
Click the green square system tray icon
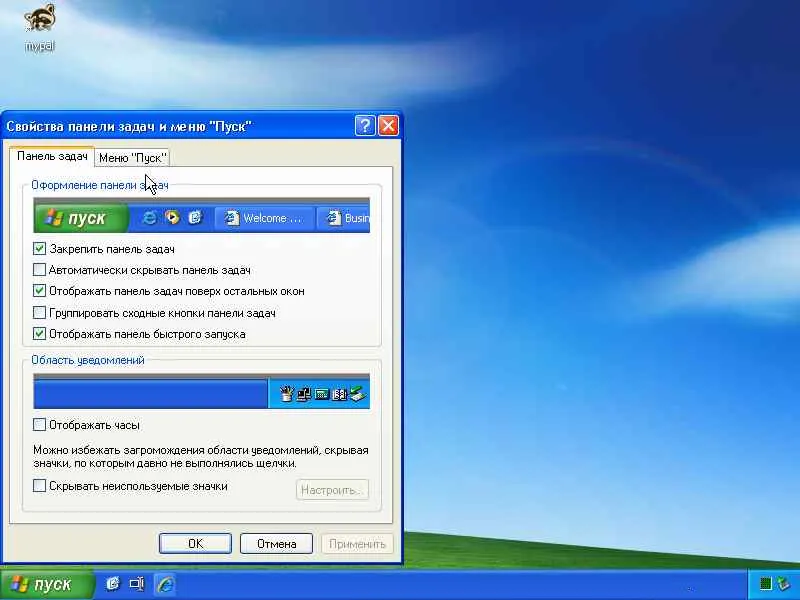(765, 583)
